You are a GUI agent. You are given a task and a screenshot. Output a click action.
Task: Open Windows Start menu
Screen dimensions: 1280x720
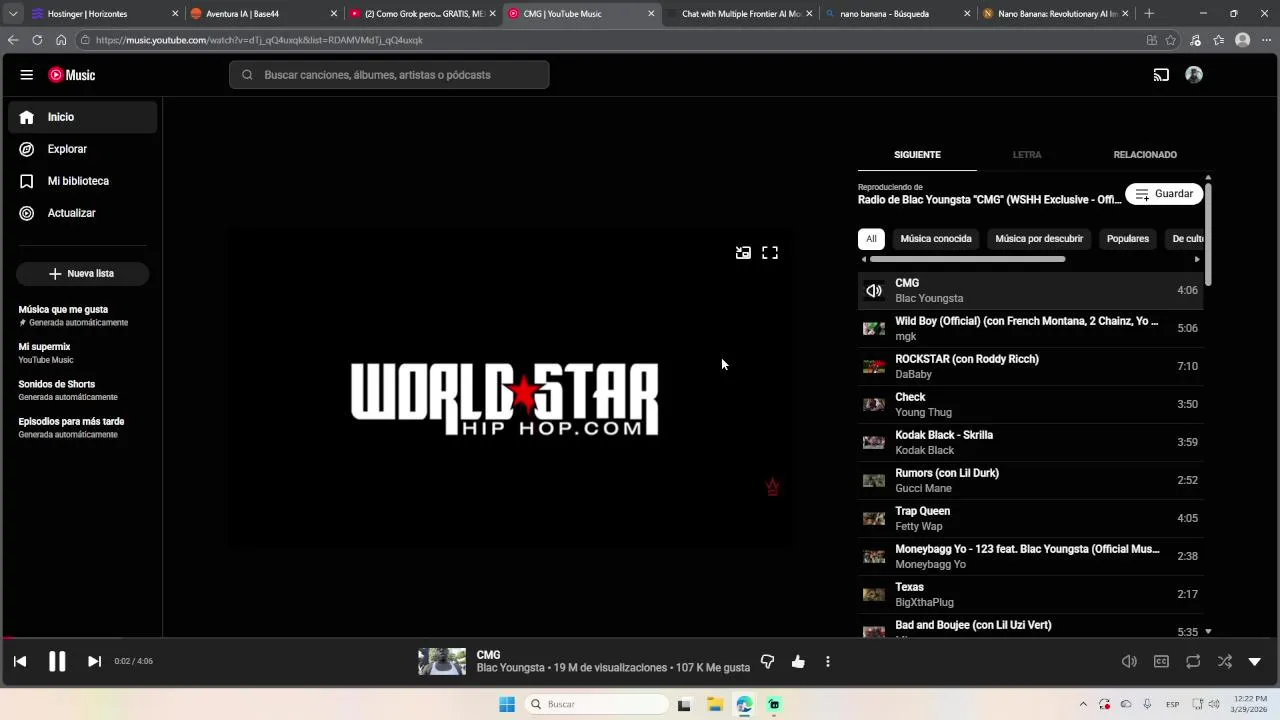[x=507, y=704]
